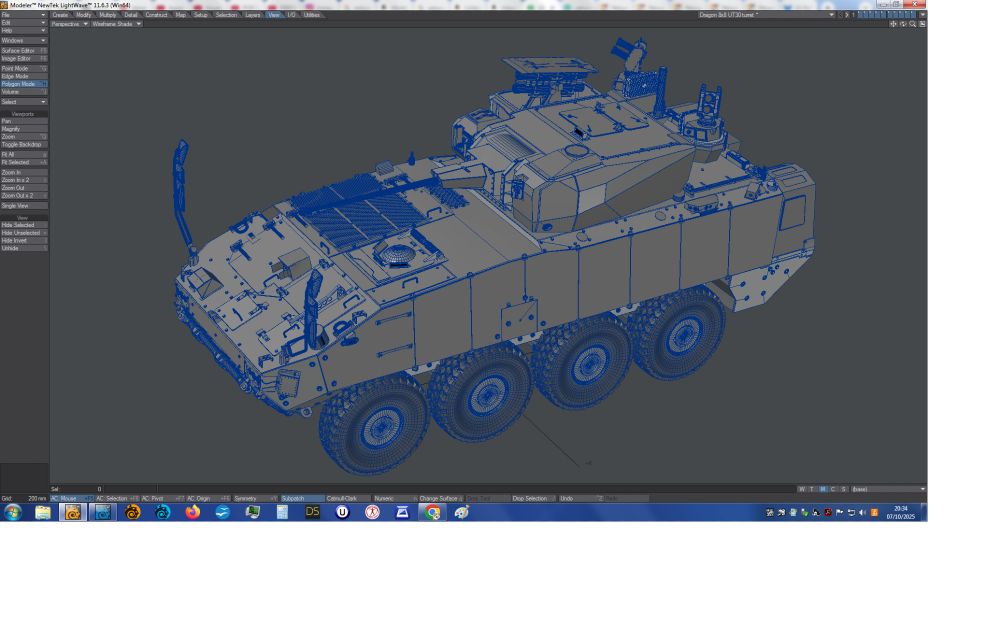Go to previous layer bank arrow
This screenshot has width=1000, height=625.
click(840, 15)
